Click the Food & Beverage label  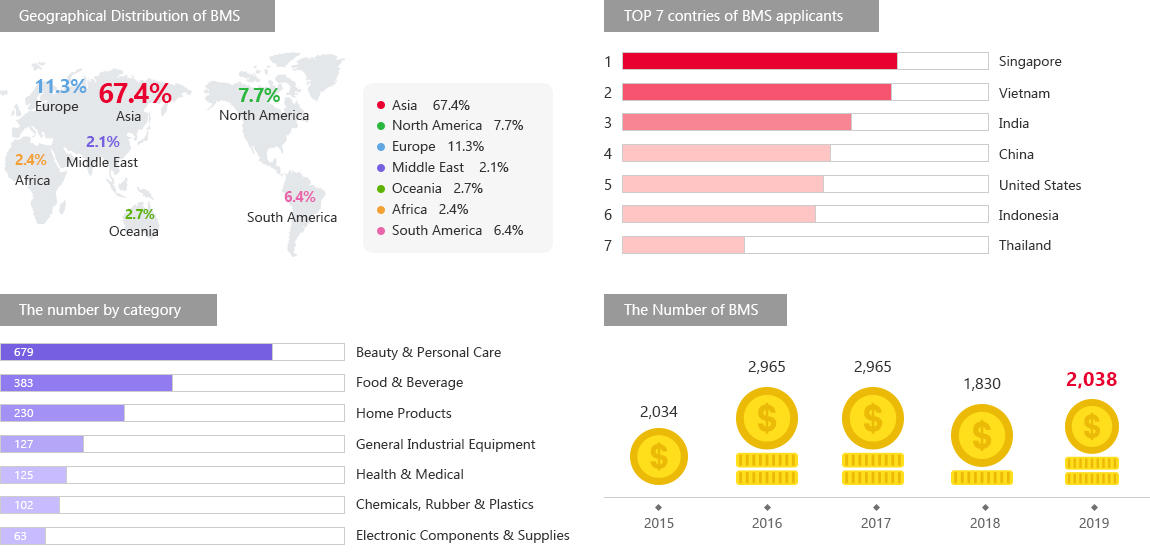(x=409, y=383)
